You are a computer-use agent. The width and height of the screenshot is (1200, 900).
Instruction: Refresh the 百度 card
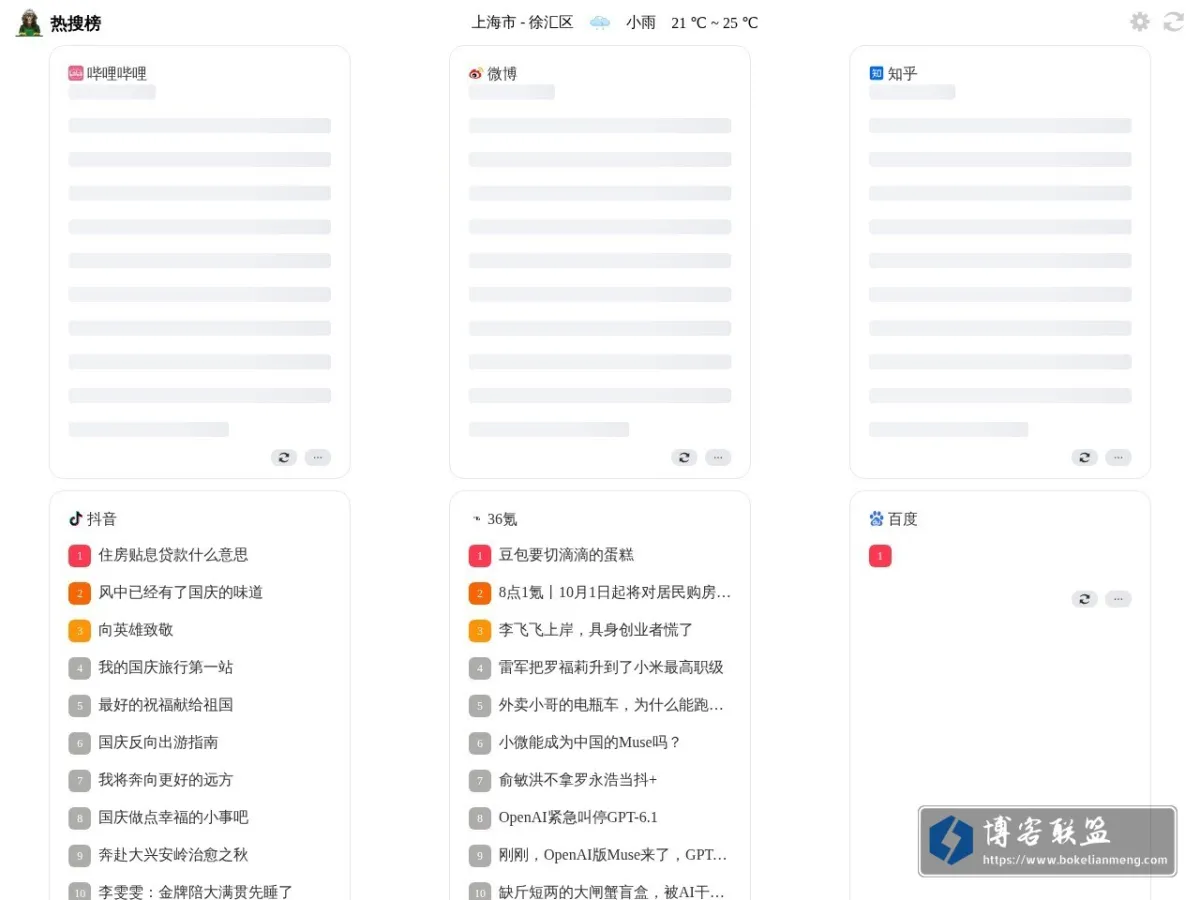pyautogui.click(x=1085, y=599)
